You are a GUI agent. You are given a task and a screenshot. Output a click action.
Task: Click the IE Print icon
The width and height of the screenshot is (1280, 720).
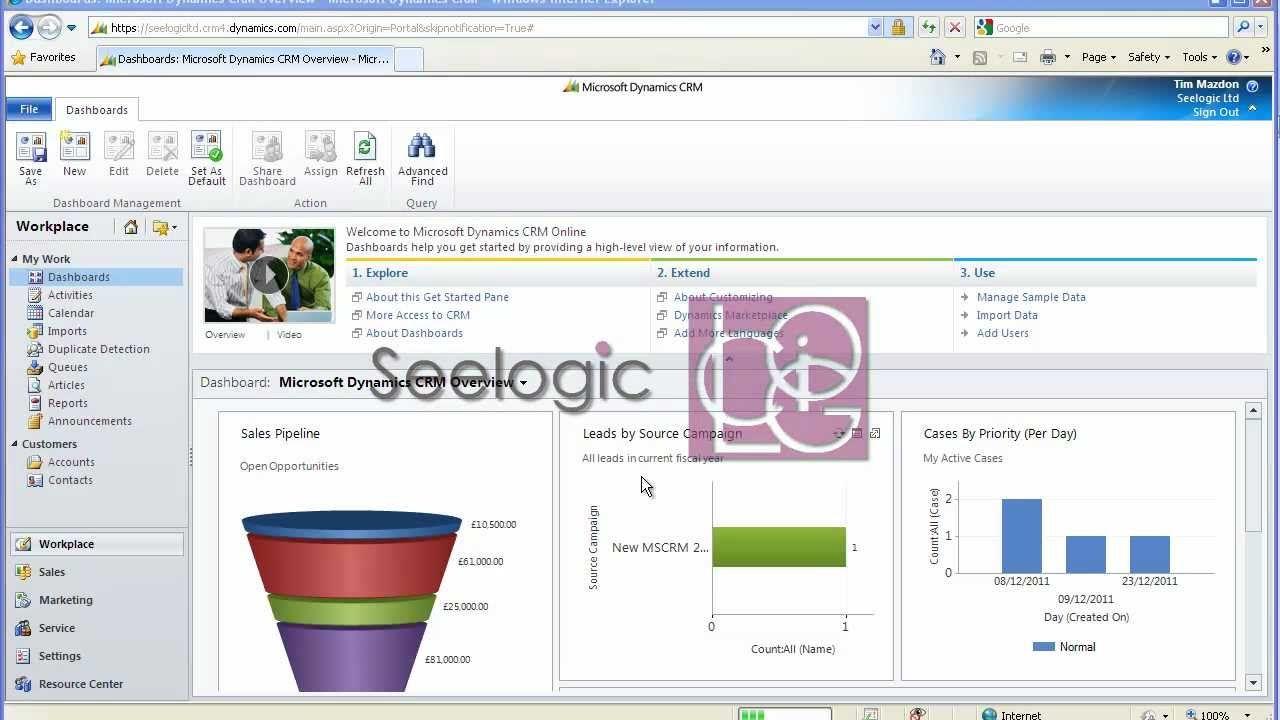[1048, 58]
